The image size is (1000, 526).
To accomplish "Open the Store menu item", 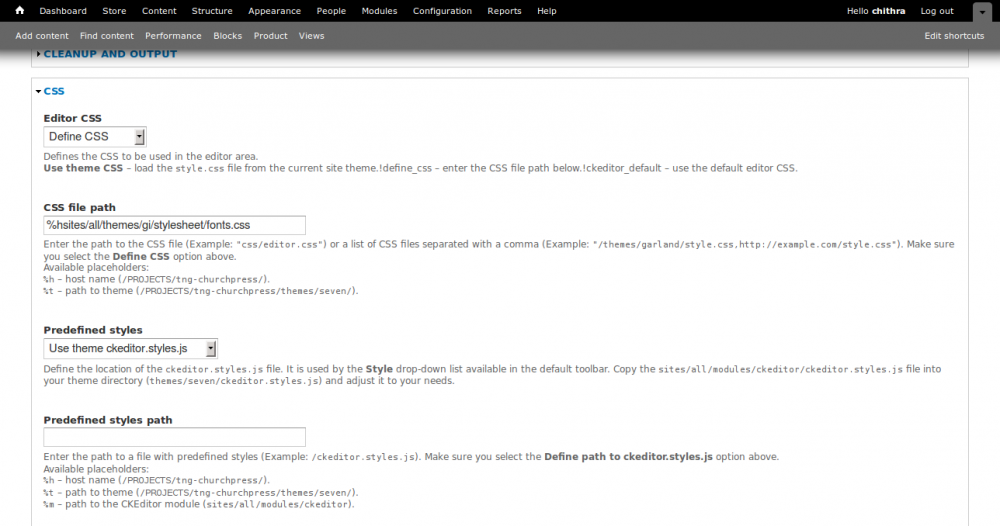I will click(114, 11).
